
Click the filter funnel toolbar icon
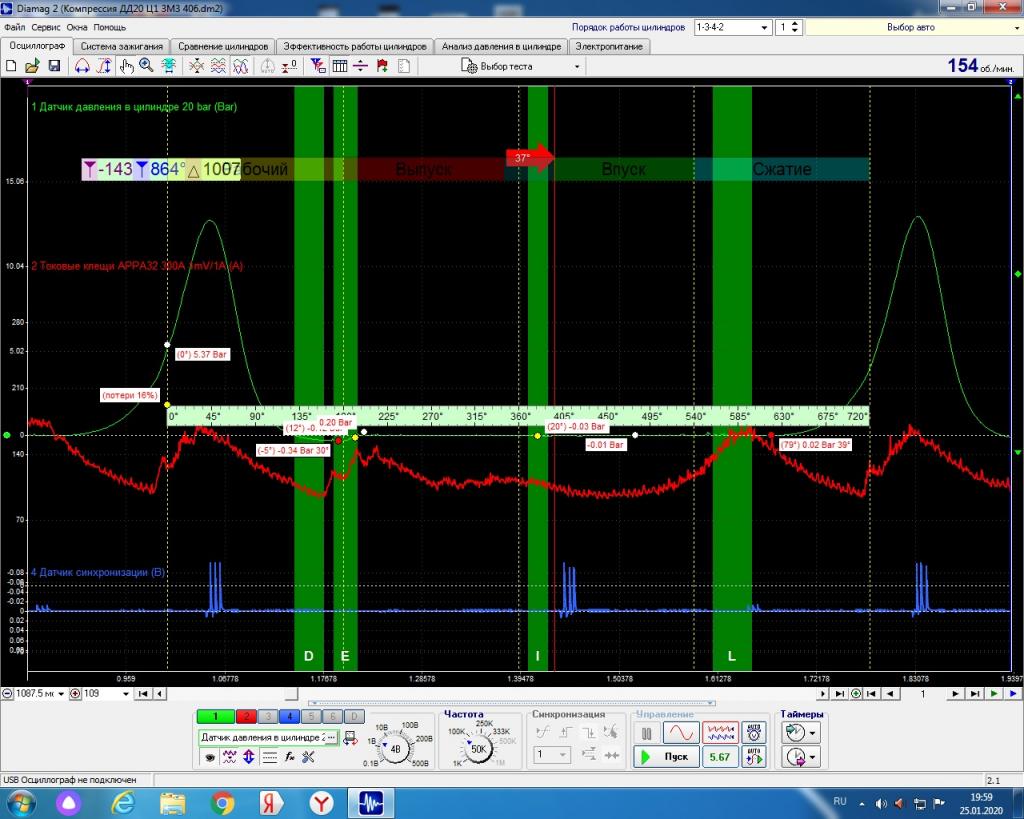pos(317,66)
